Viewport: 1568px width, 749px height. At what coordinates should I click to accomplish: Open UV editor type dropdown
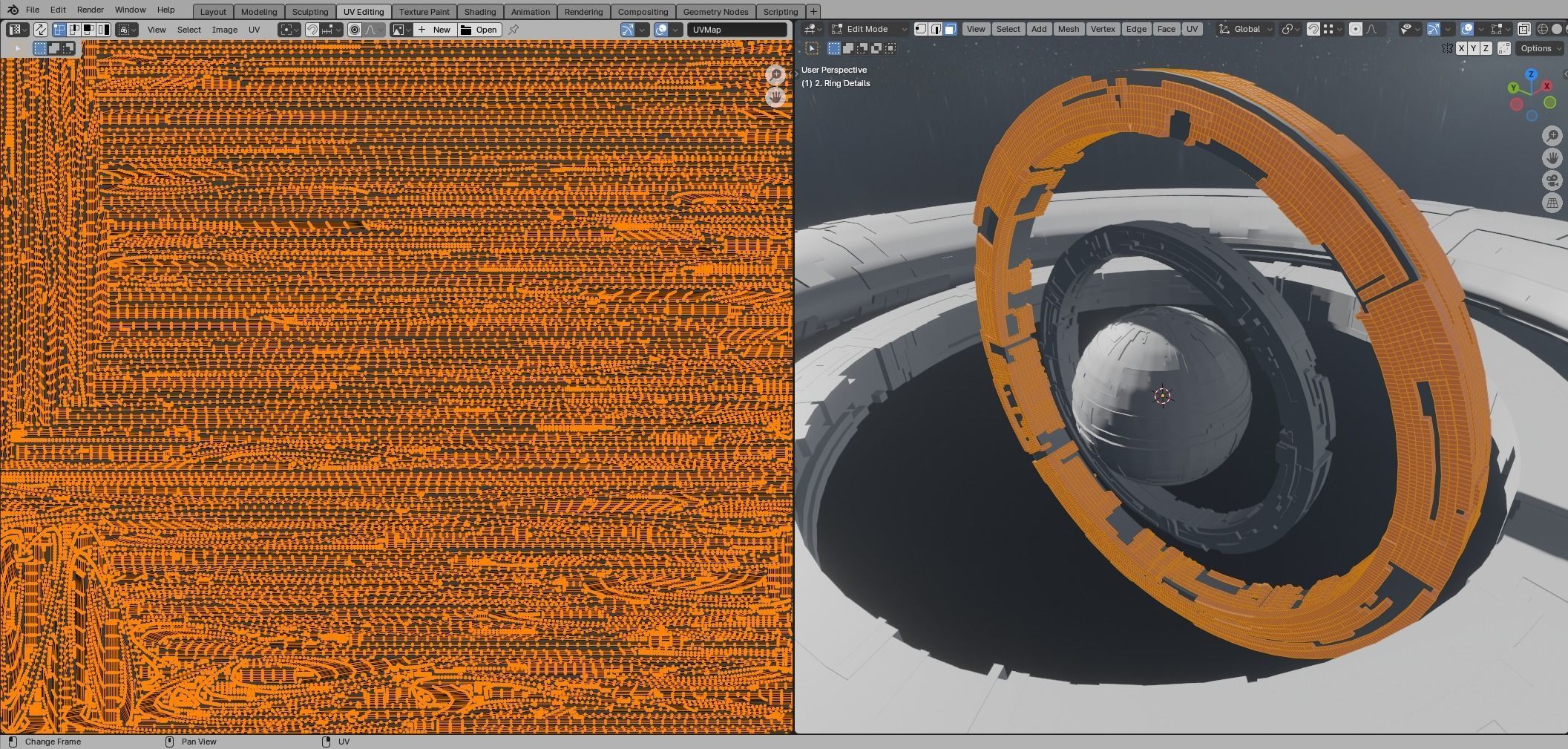click(x=18, y=30)
